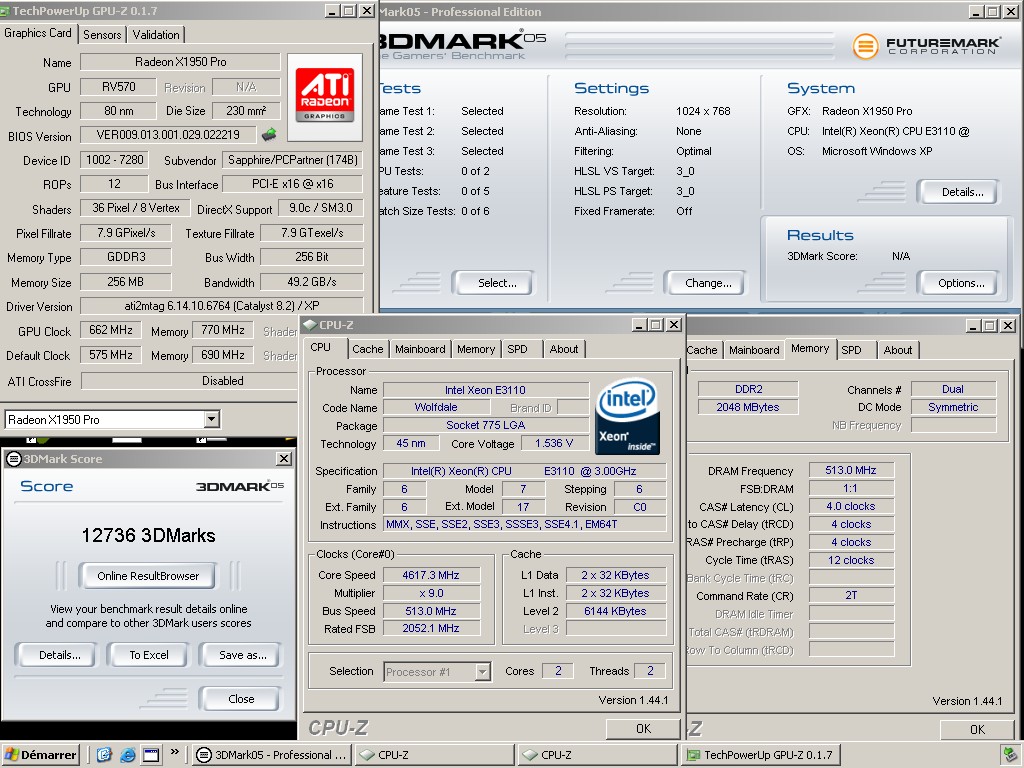The width and height of the screenshot is (1024, 768).
Task: Click the GPU Name field Radeon X1950 Pro
Action: pyautogui.click(x=180, y=62)
